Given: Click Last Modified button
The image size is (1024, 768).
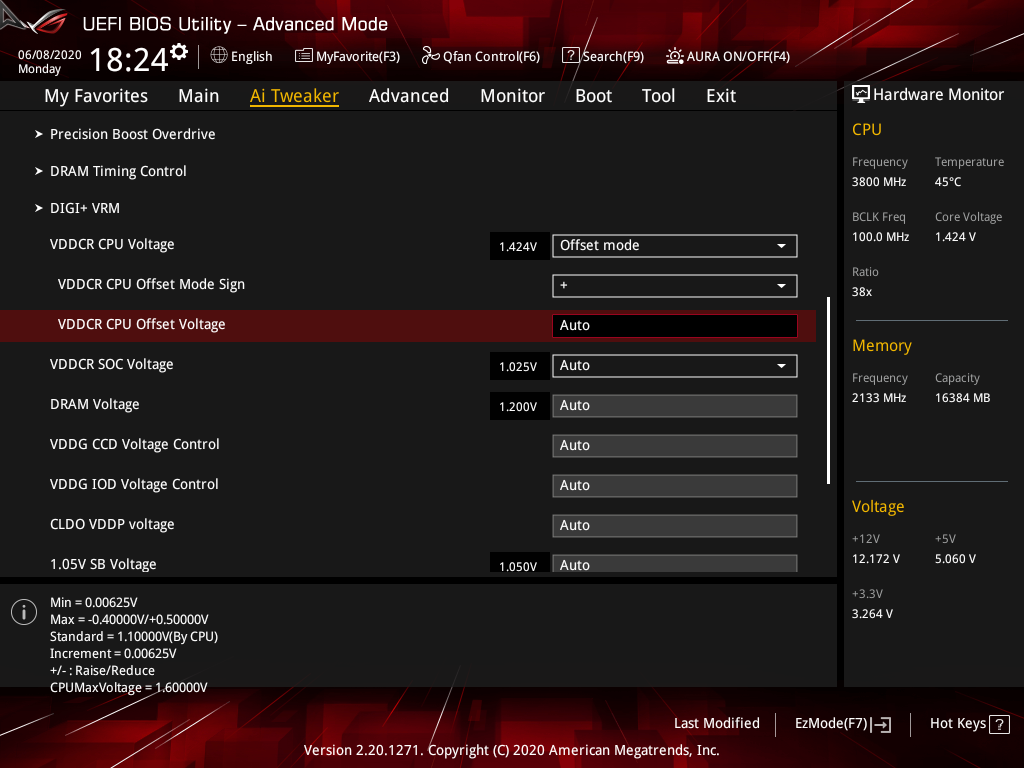Looking at the screenshot, I should (x=716, y=723).
